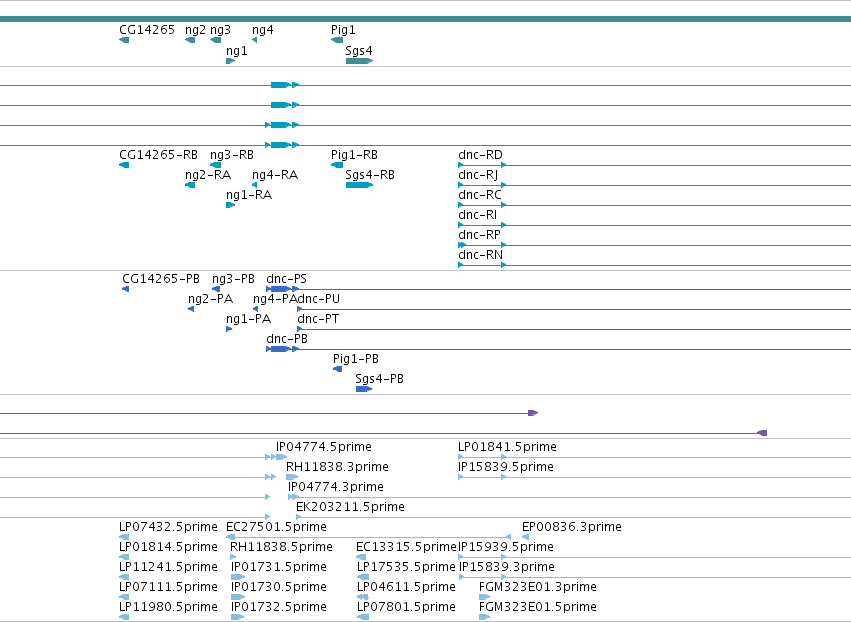
Task: Select EST label "IP04774.5prime"
Action: (x=323, y=447)
